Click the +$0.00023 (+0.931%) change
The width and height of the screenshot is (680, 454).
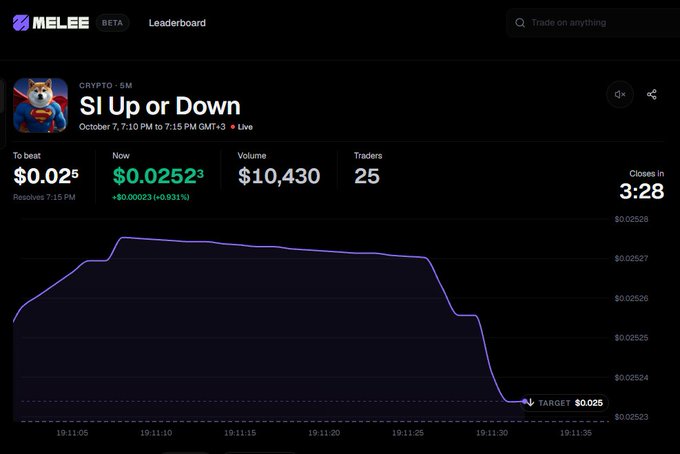click(150, 197)
